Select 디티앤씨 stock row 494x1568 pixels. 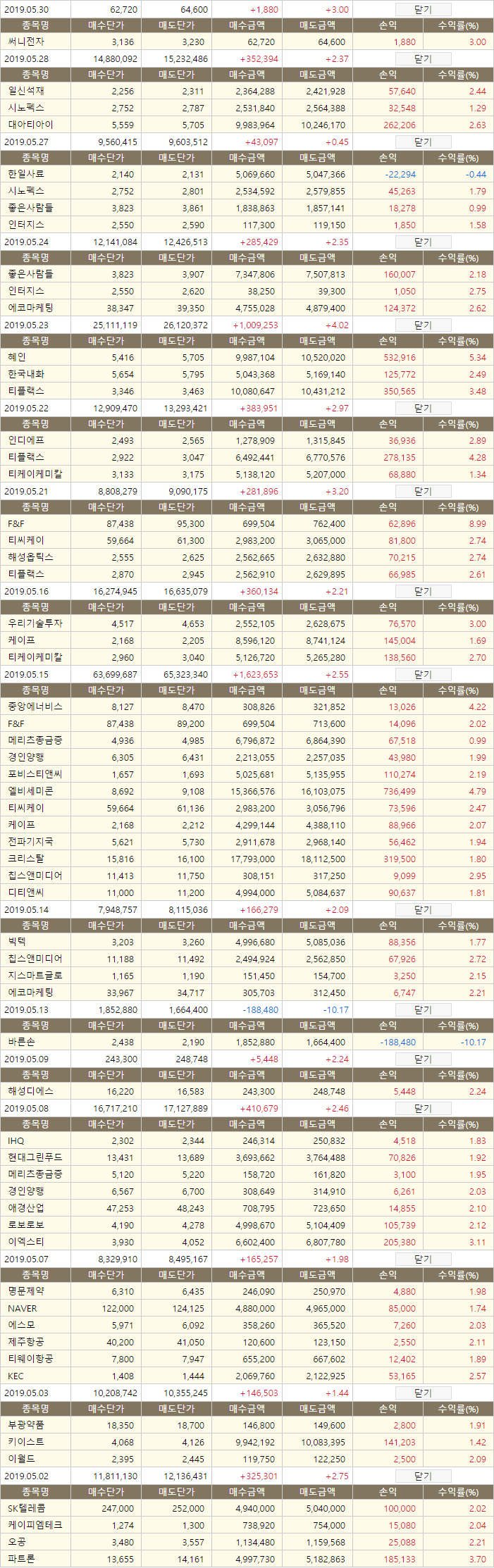[25, 892]
